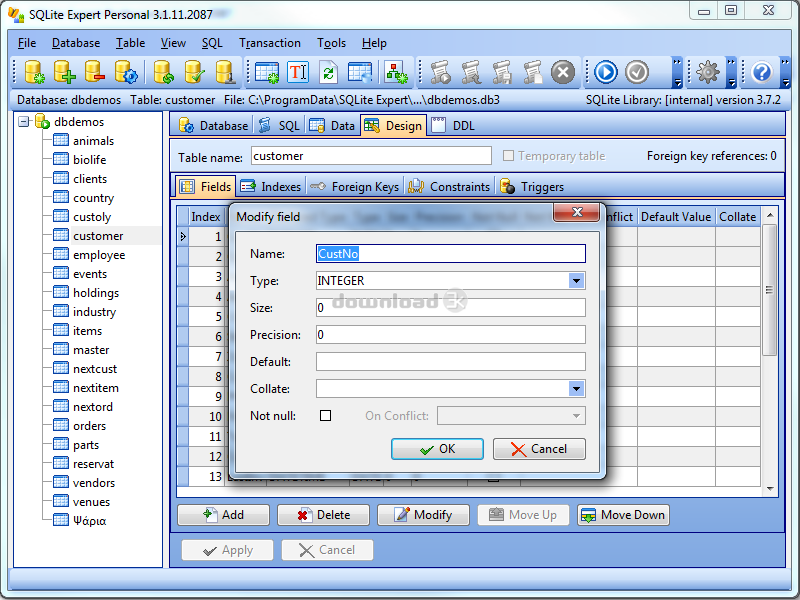Open the Transaction menu

pyautogui.click(x=269, y=43)
